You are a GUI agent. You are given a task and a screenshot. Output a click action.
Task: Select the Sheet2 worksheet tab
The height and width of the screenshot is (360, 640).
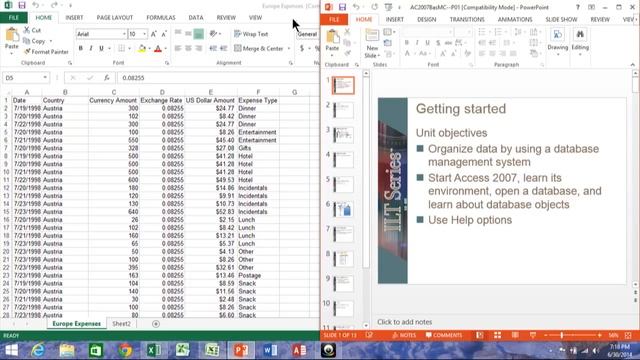pyautogui.click(x=121, y=324)
